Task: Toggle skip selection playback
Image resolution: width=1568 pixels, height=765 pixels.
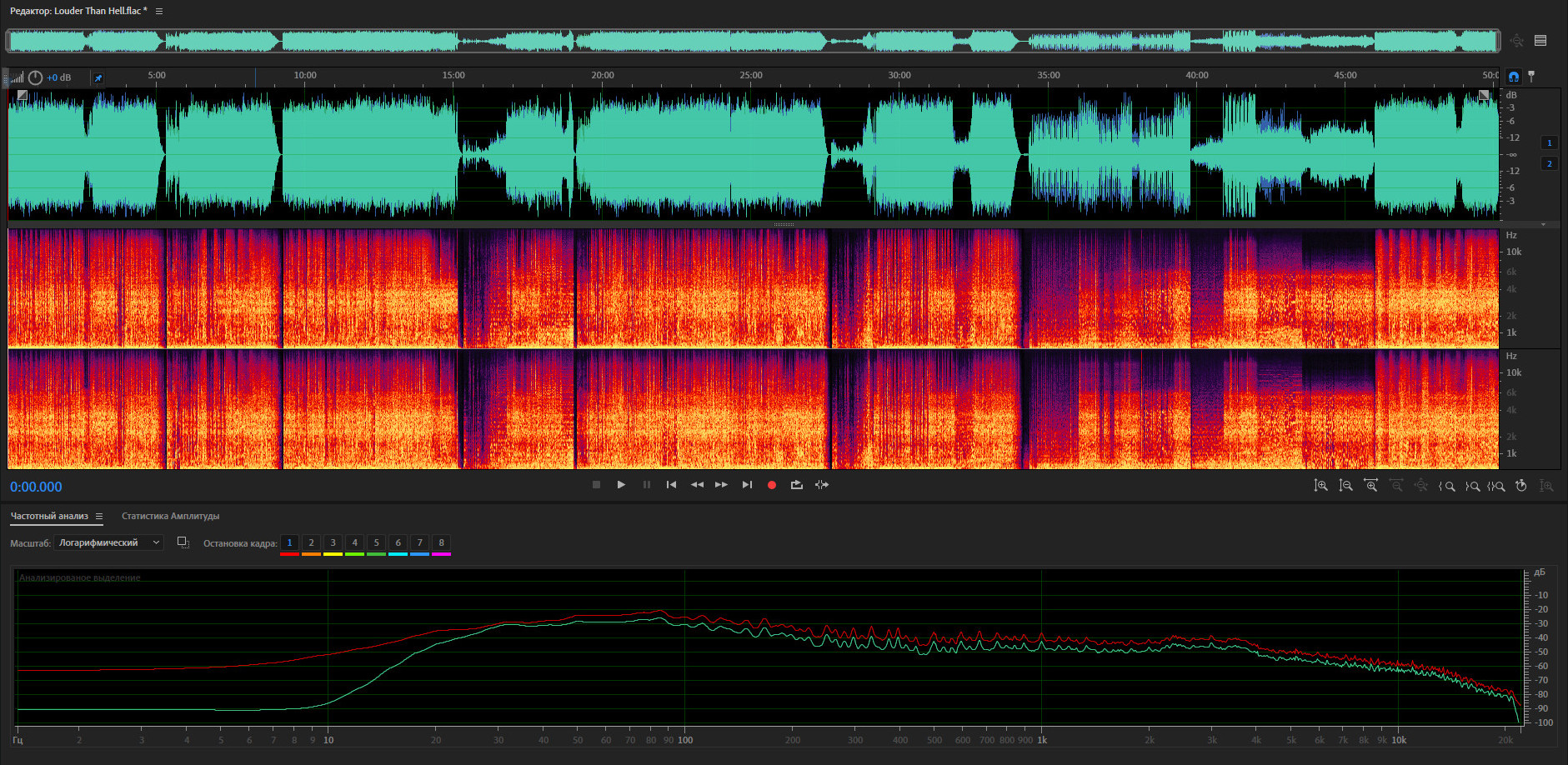Action: [x=822, y=485]
